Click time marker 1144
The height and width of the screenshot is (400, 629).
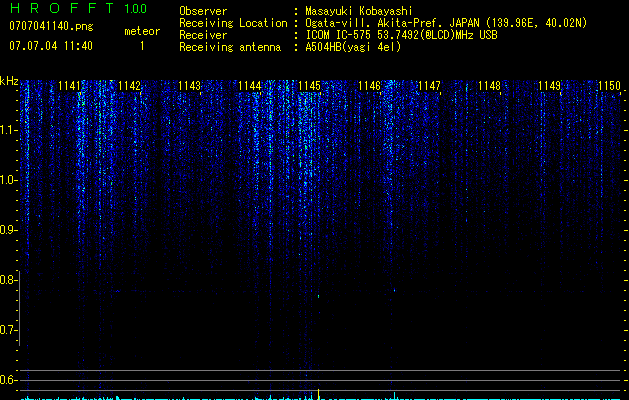coord(250,86)
